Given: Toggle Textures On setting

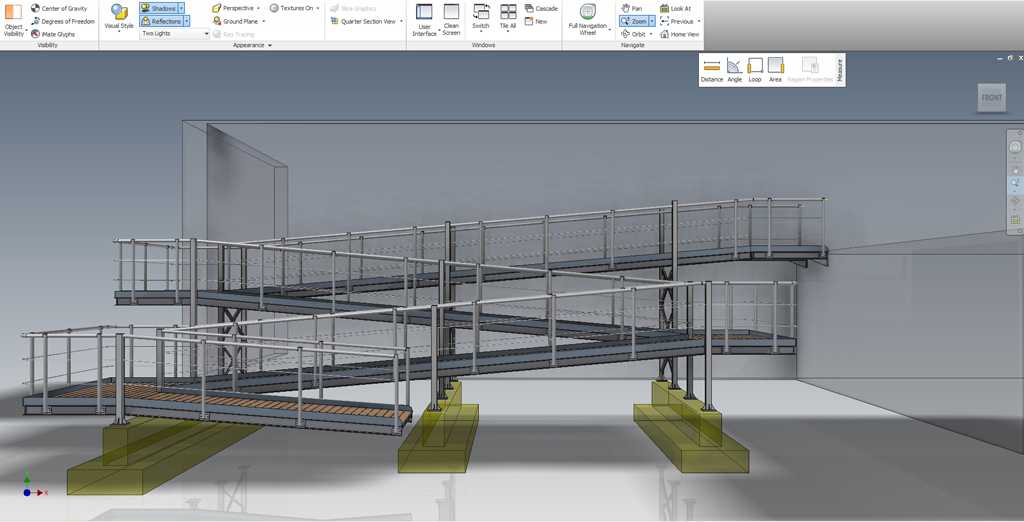Looking at the screenshot, I should (291, 8).
